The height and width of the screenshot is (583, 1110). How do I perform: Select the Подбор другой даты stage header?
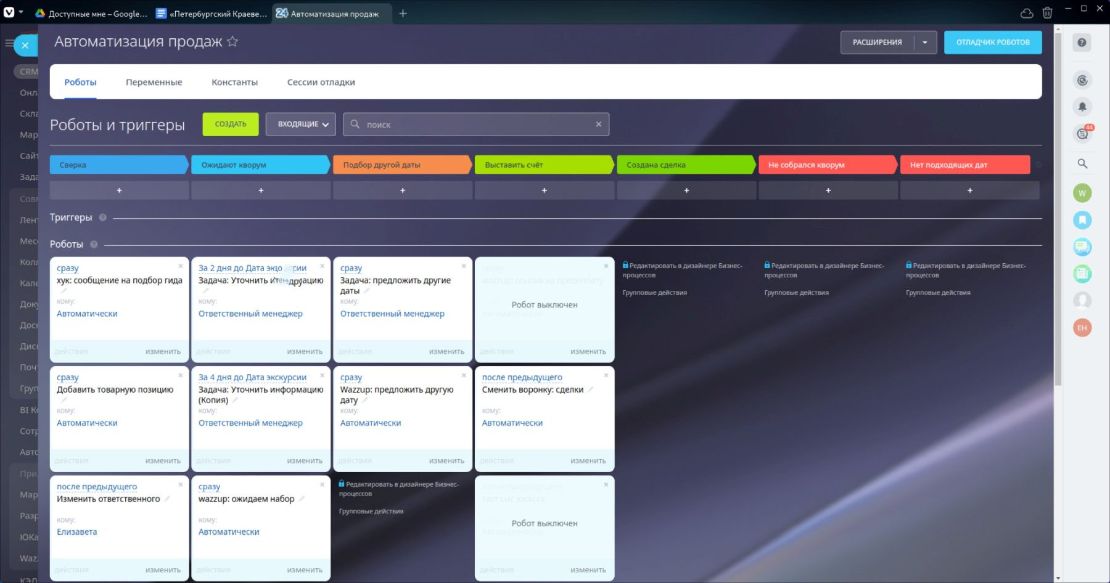tap(402, 165)
